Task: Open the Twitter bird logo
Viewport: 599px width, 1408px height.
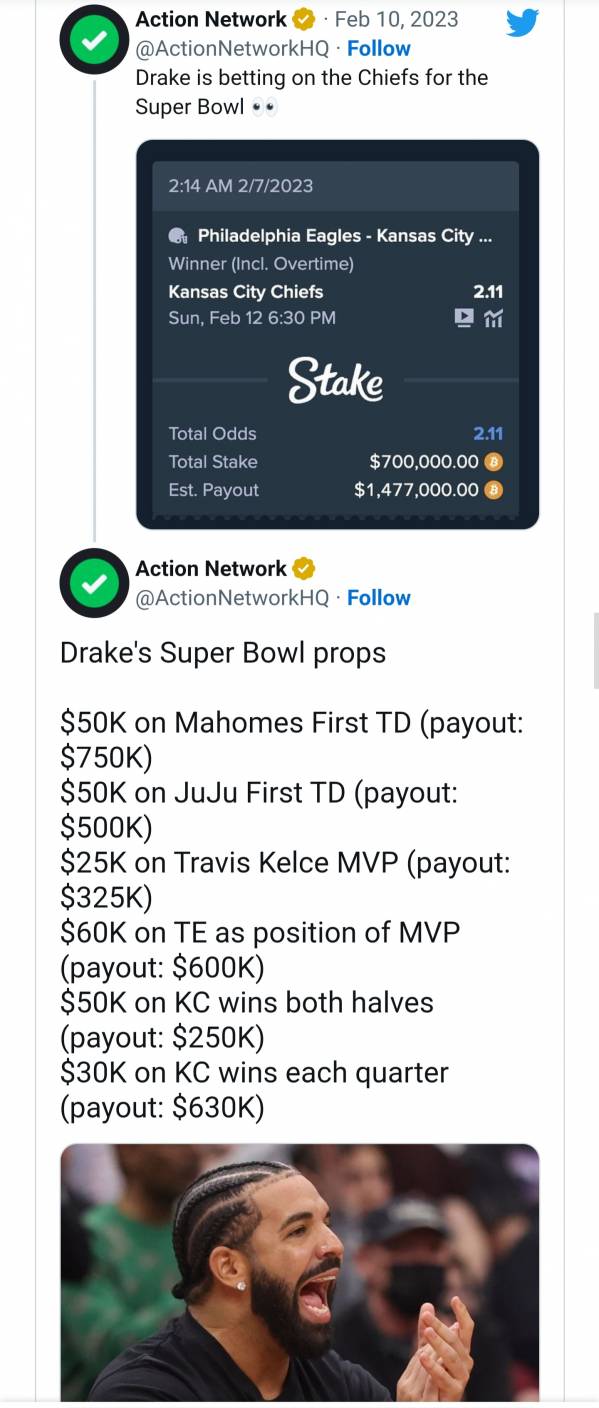Action: (522, 21)
